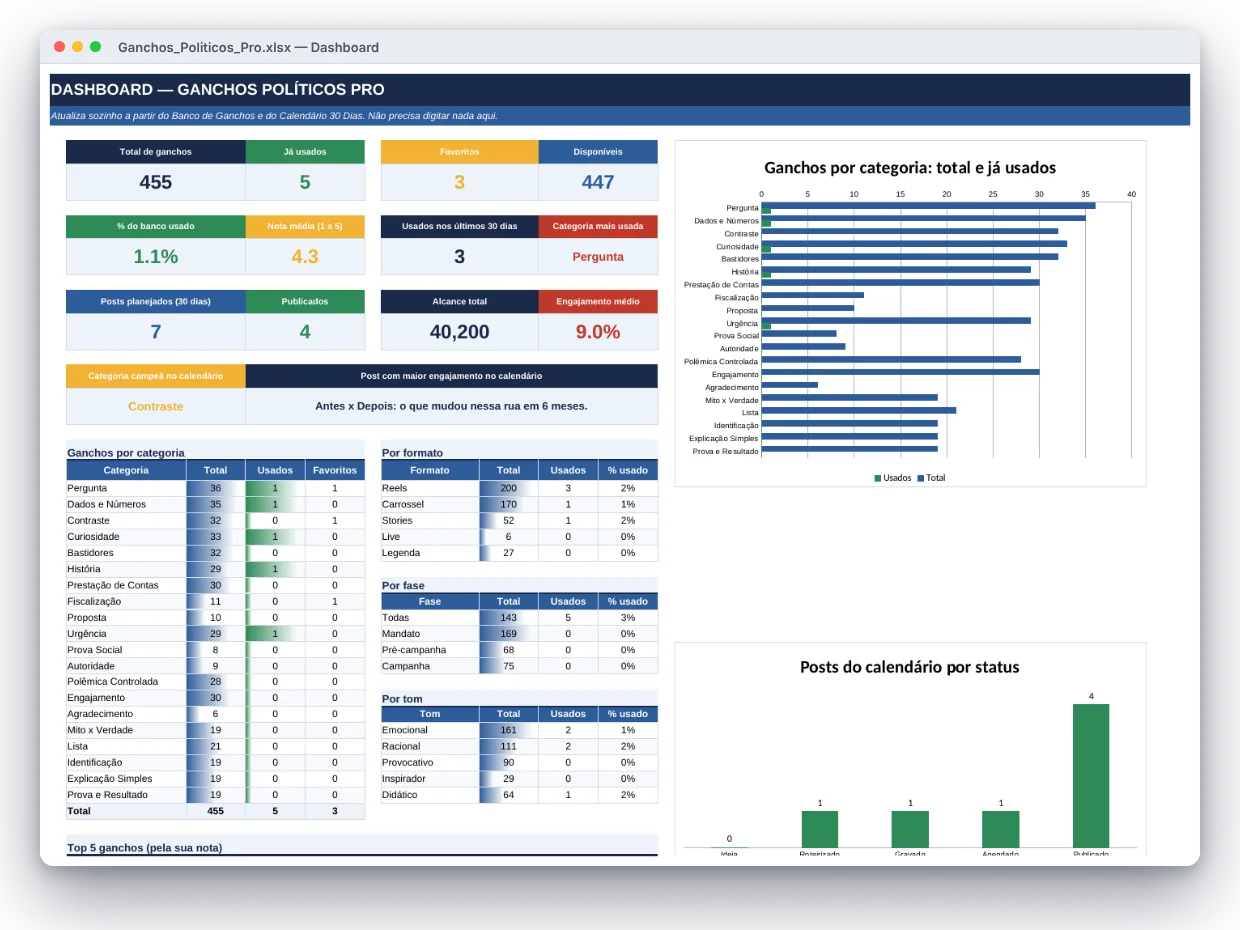This screenshot has width=1240, height=930.
Task: Click the window title Ganchos_Politicos_Pro.xlsx — Dashboard
Action: pos(248,47)
